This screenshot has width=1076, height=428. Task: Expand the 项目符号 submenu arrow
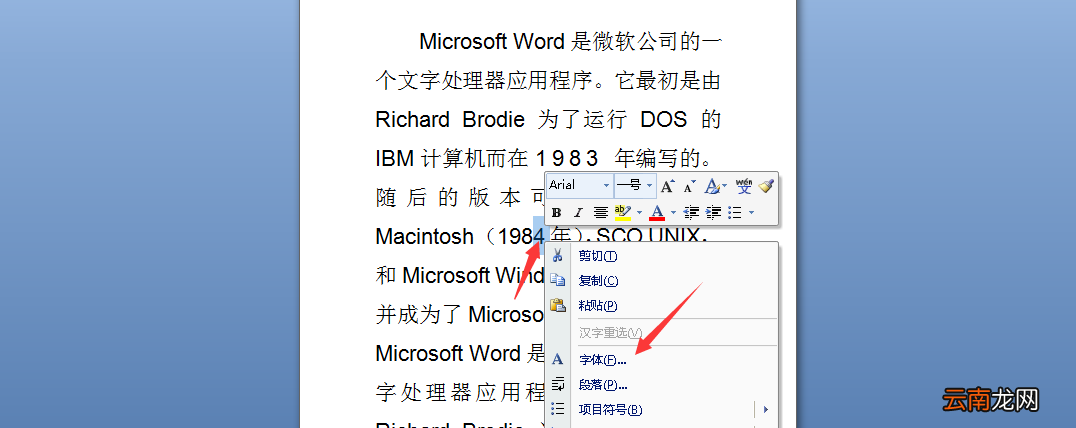[766, 409]
